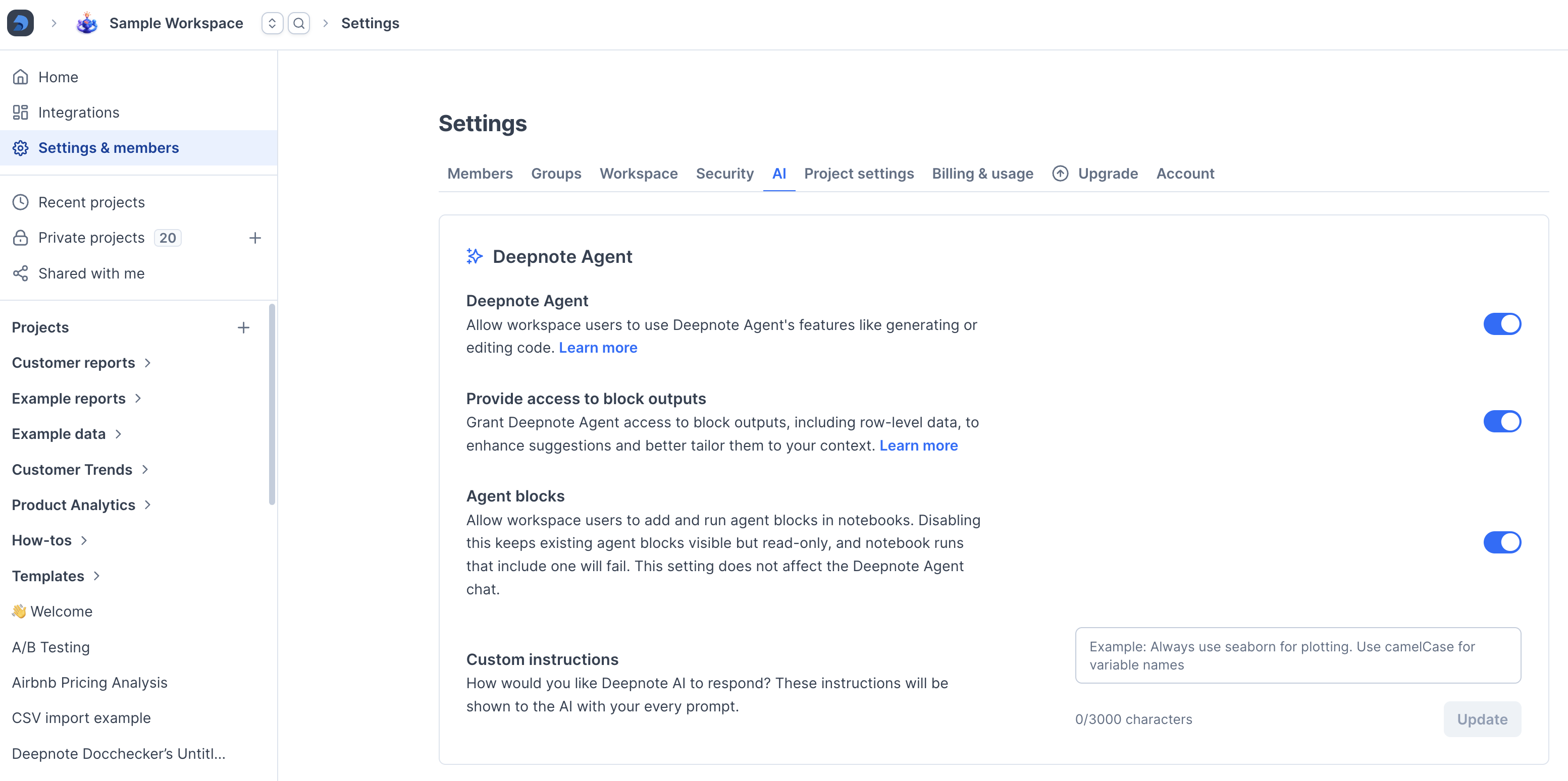Click the Private projects lock icon

(21, 238)
